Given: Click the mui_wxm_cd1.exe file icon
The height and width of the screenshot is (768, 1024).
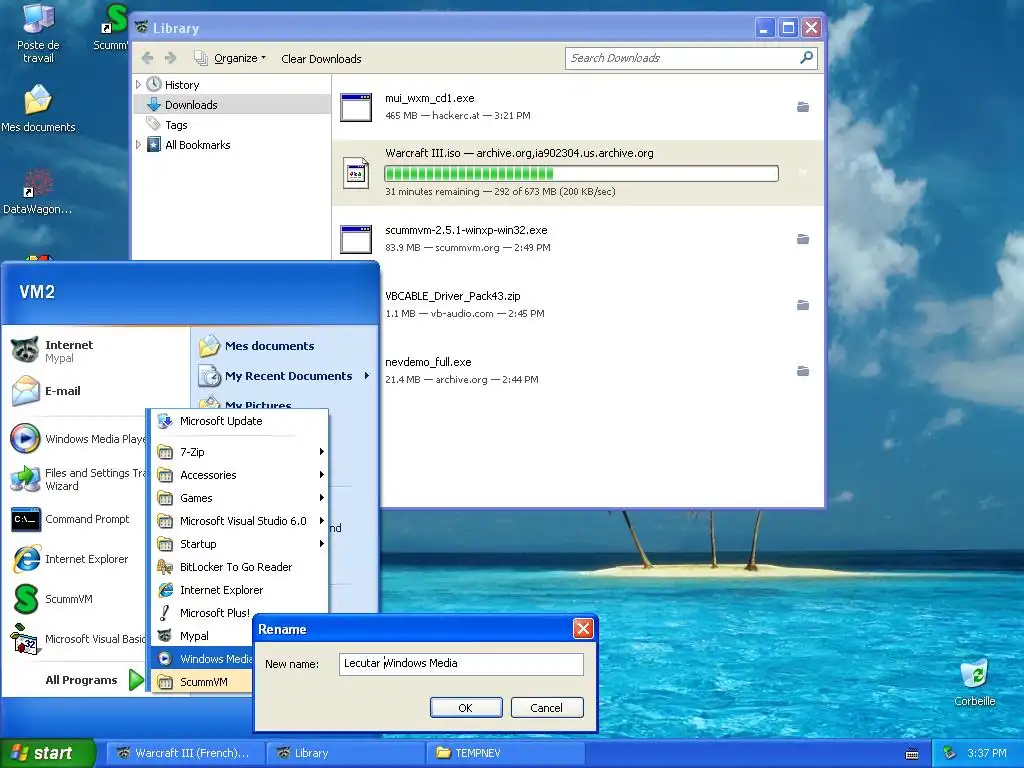Looking at the screenshot, I should pyautogui.click(x=357, y=107).
